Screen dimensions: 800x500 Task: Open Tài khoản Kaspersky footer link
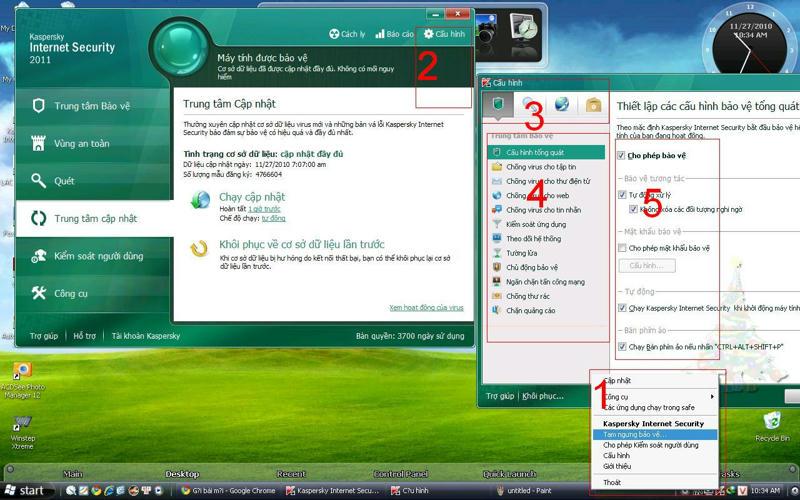pos(146,336)
